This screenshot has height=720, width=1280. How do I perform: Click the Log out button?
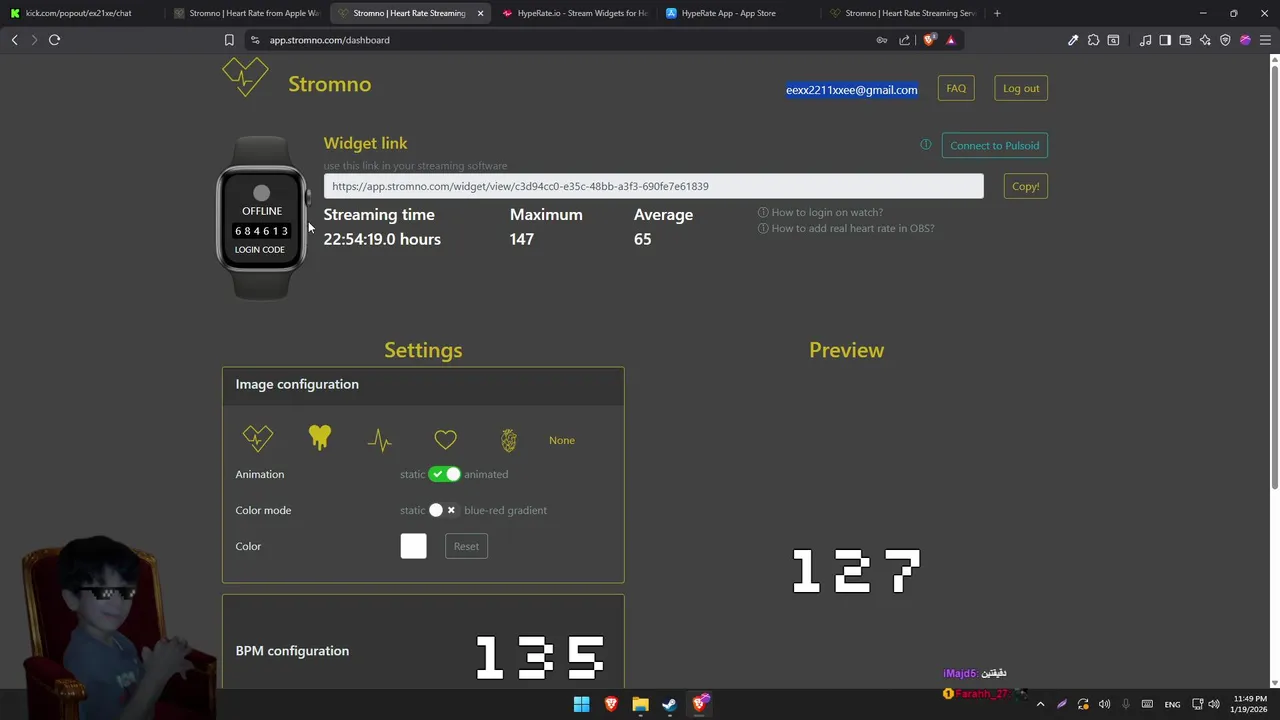tap(1021, 88)
